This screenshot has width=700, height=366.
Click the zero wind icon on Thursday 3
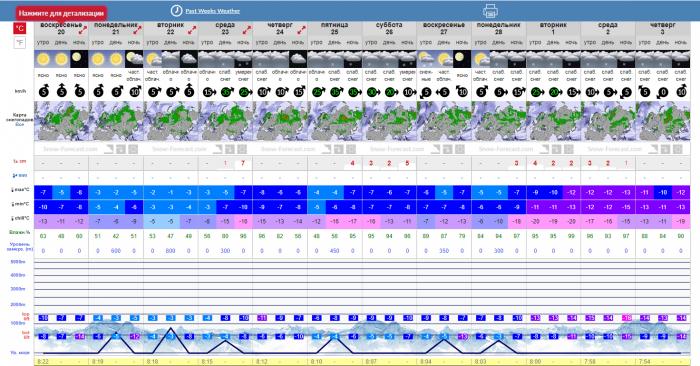[x=662, y=92]
